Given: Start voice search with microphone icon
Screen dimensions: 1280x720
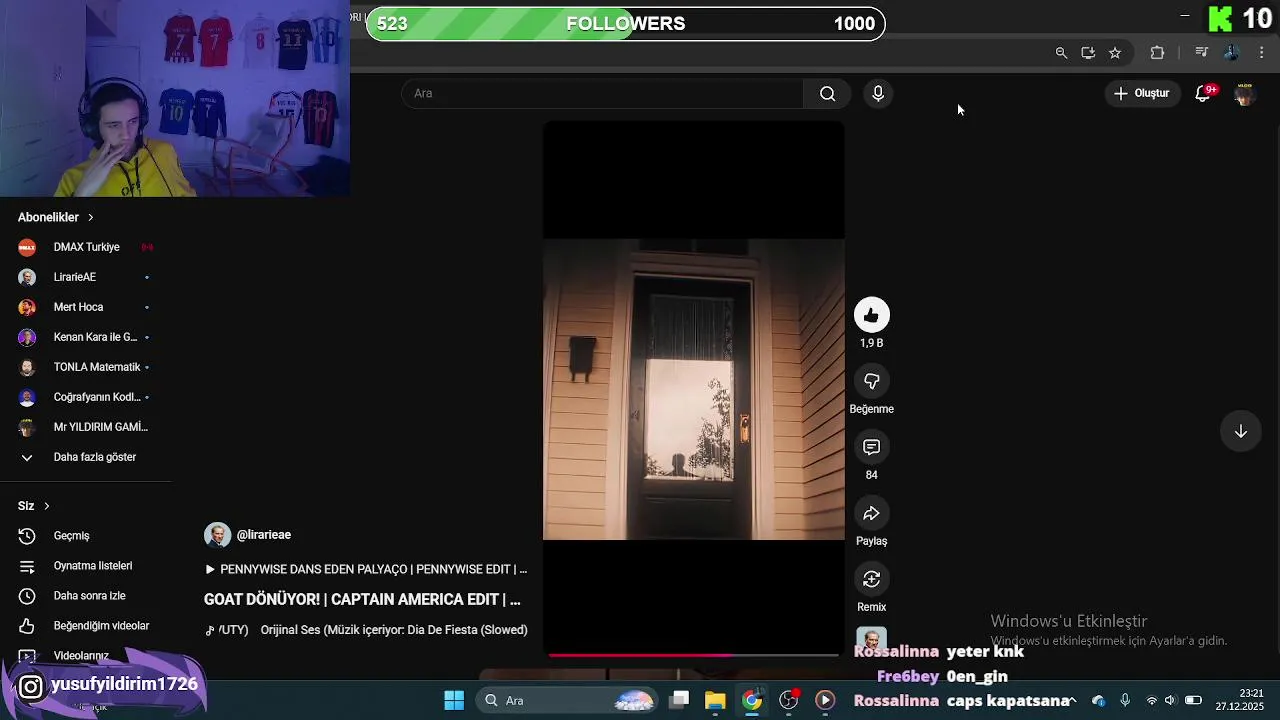Looking at the screenshot, I should [878, 93].
